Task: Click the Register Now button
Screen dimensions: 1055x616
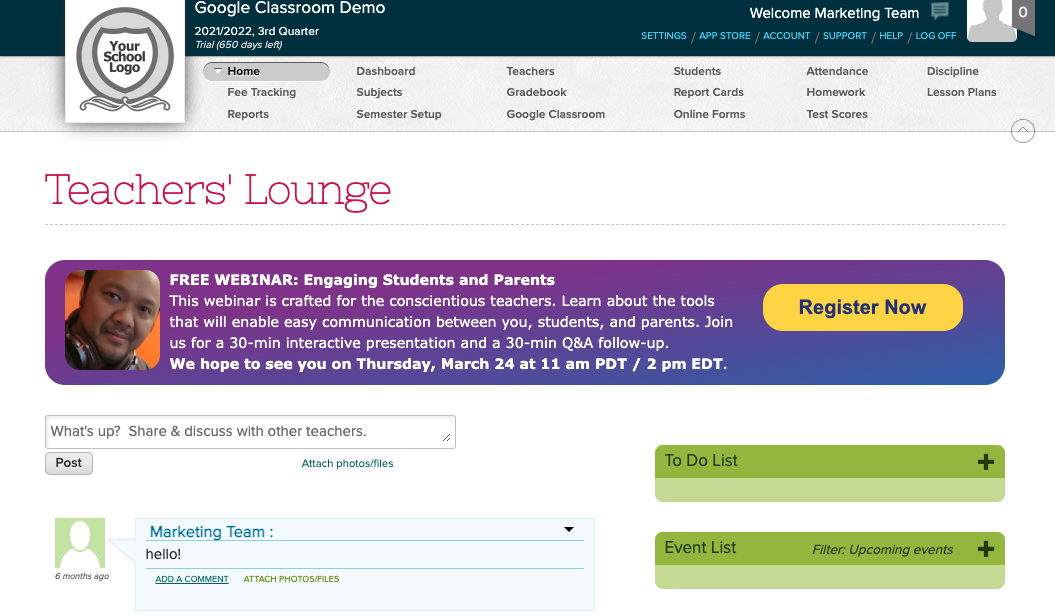Action: pyautogui.click(x=862, y=308)
